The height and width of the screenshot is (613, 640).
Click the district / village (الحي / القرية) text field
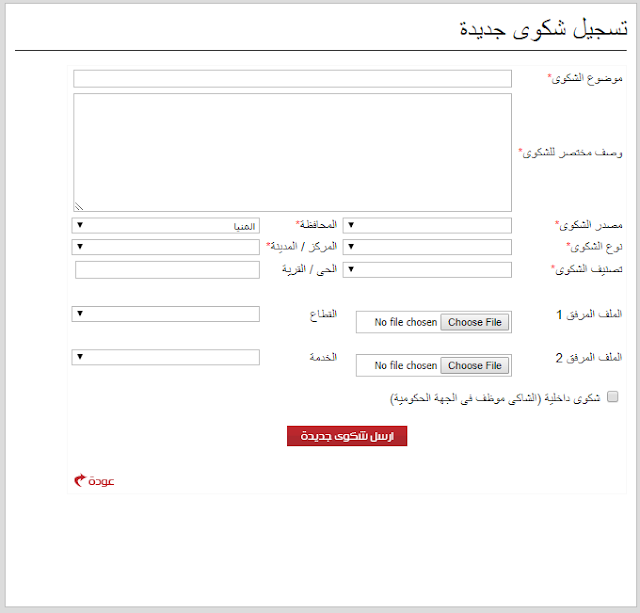click(167, 270)
